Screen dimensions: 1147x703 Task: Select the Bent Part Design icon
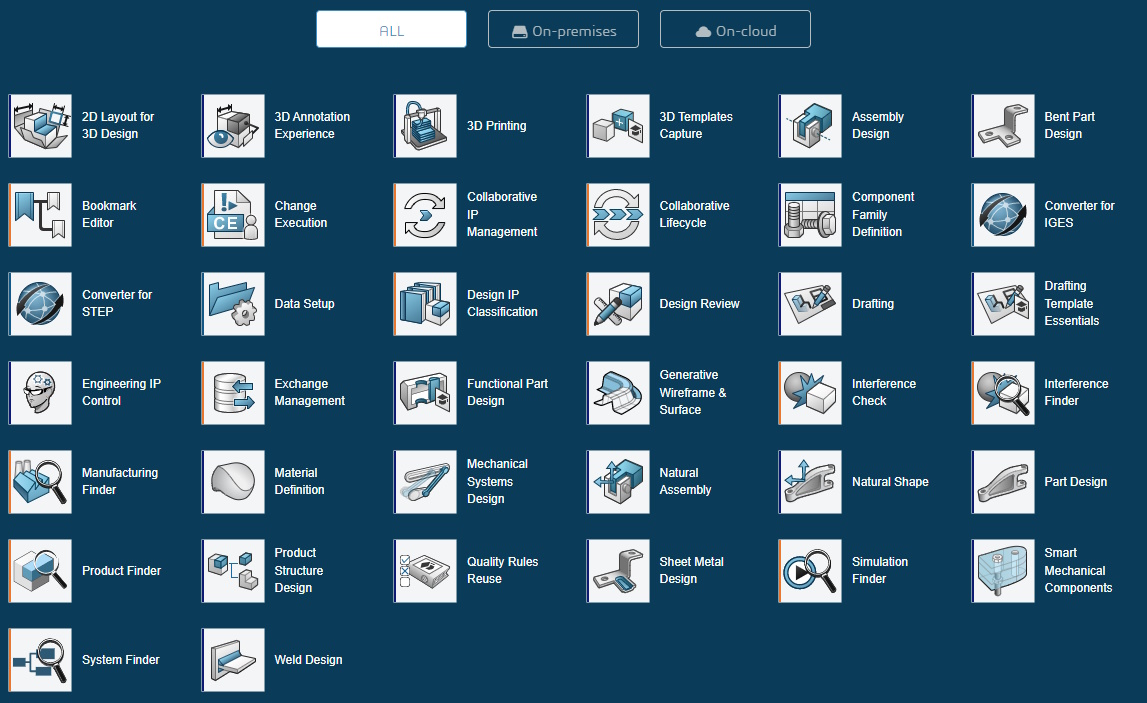coord(1004,126)
